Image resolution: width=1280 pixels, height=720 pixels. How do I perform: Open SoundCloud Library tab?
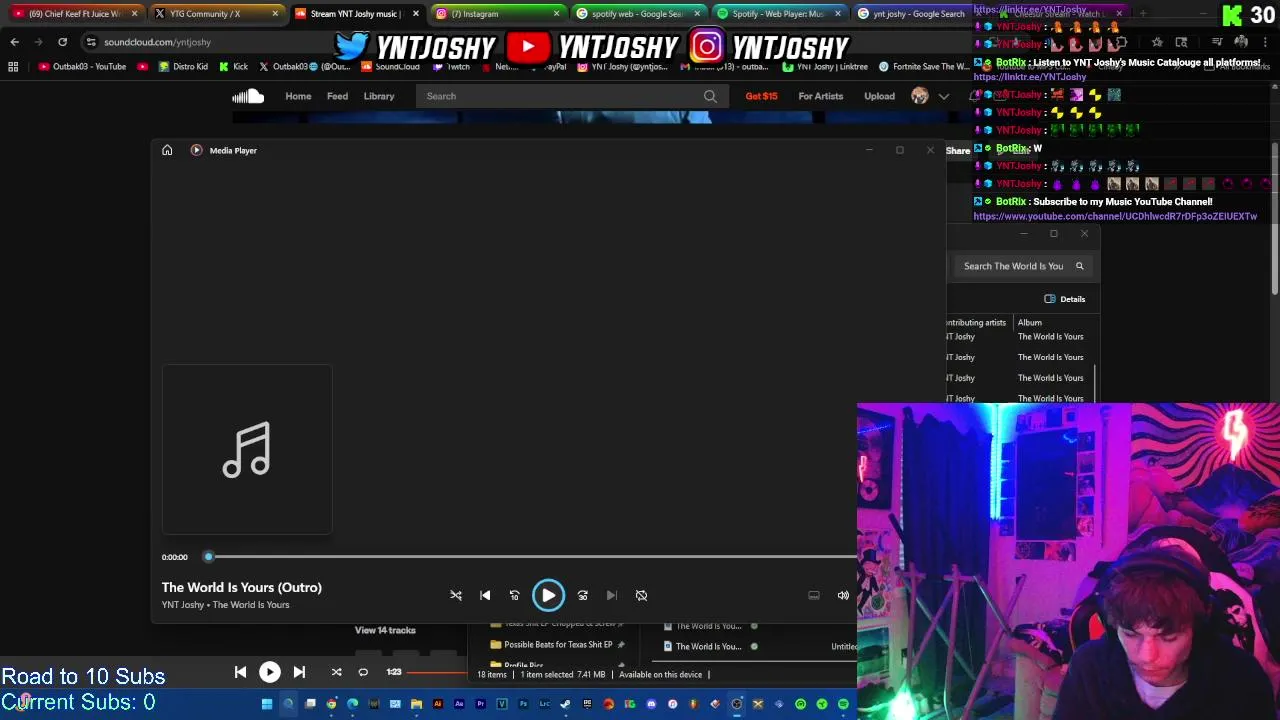(x=379, y=96)
